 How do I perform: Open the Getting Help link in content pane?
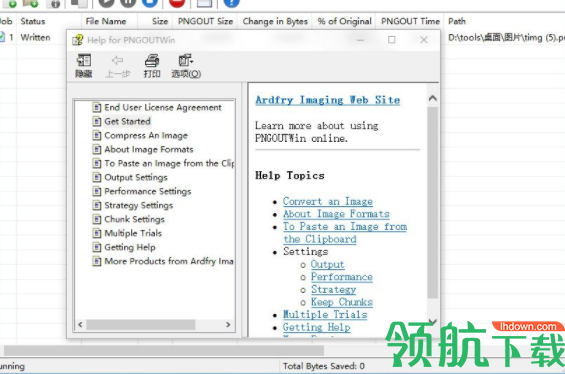[316, 327]
